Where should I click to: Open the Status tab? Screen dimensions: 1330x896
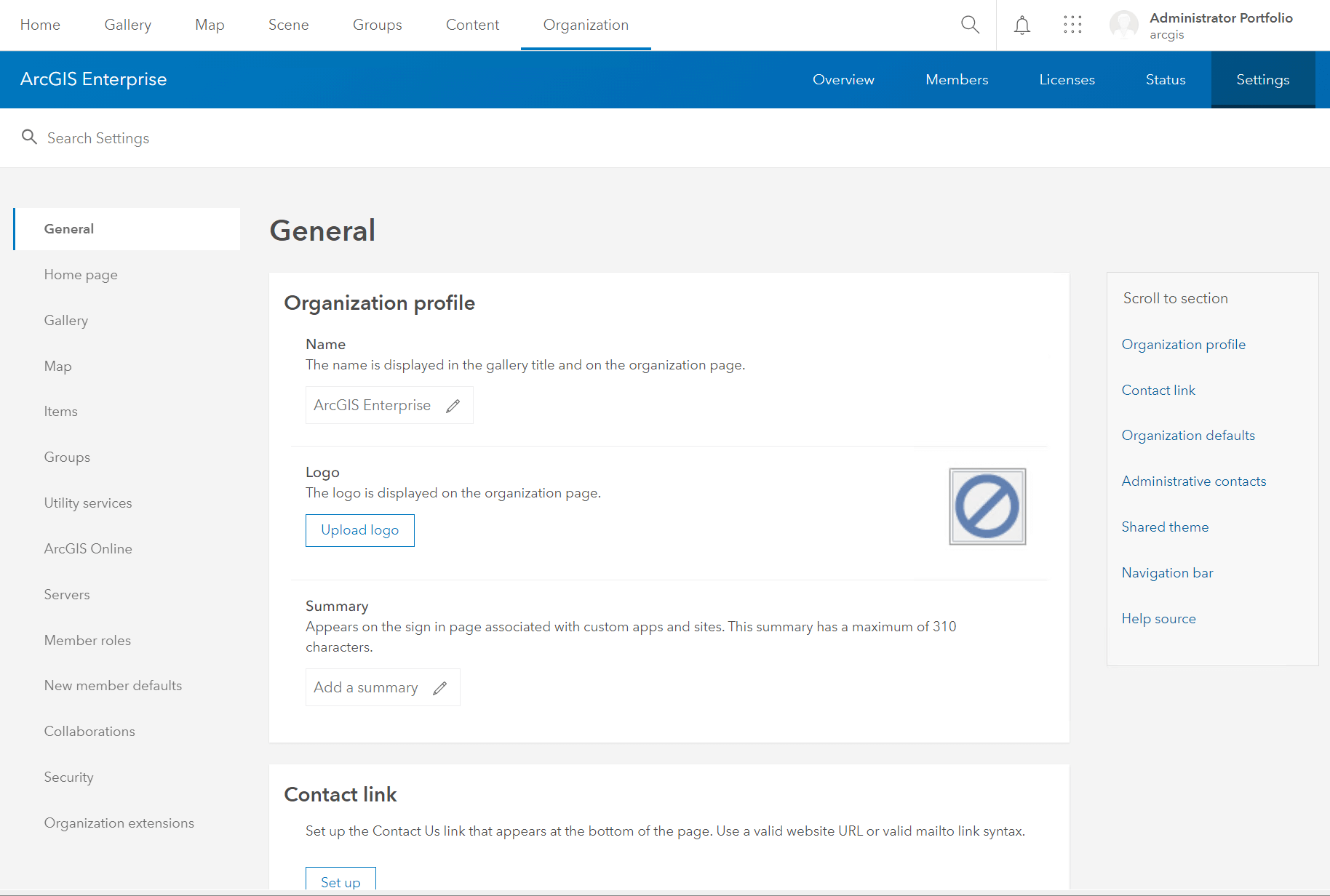(x=1165, y=80)
